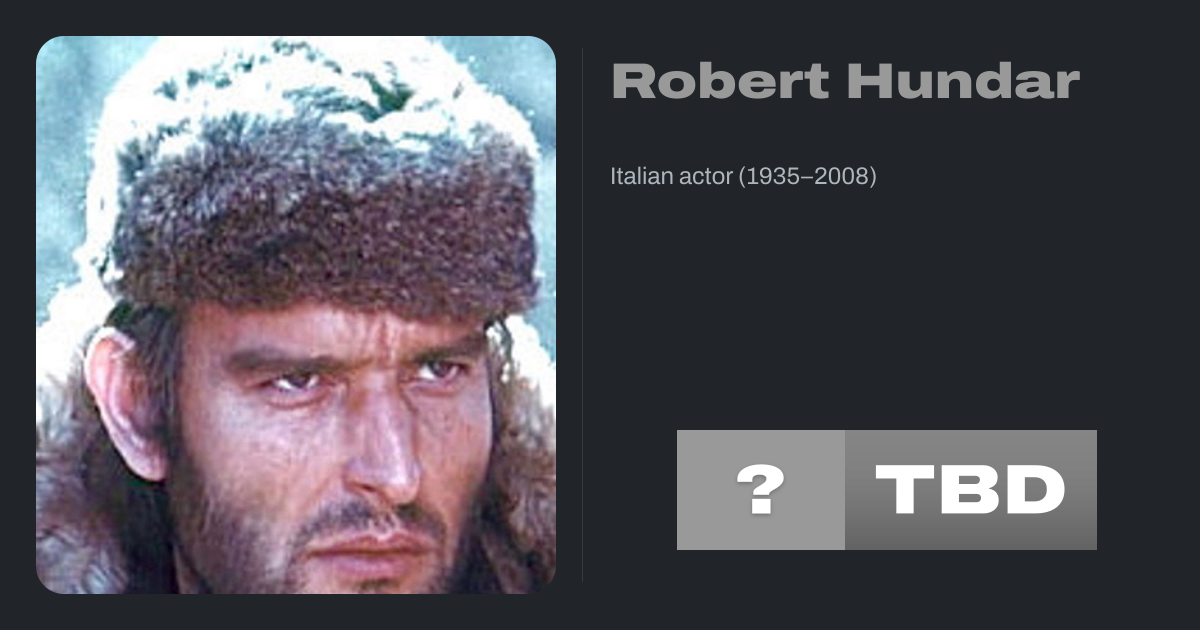Click the question mark score icon
The height and width of the screenshot is (630, 1200).
pos(761,490)
